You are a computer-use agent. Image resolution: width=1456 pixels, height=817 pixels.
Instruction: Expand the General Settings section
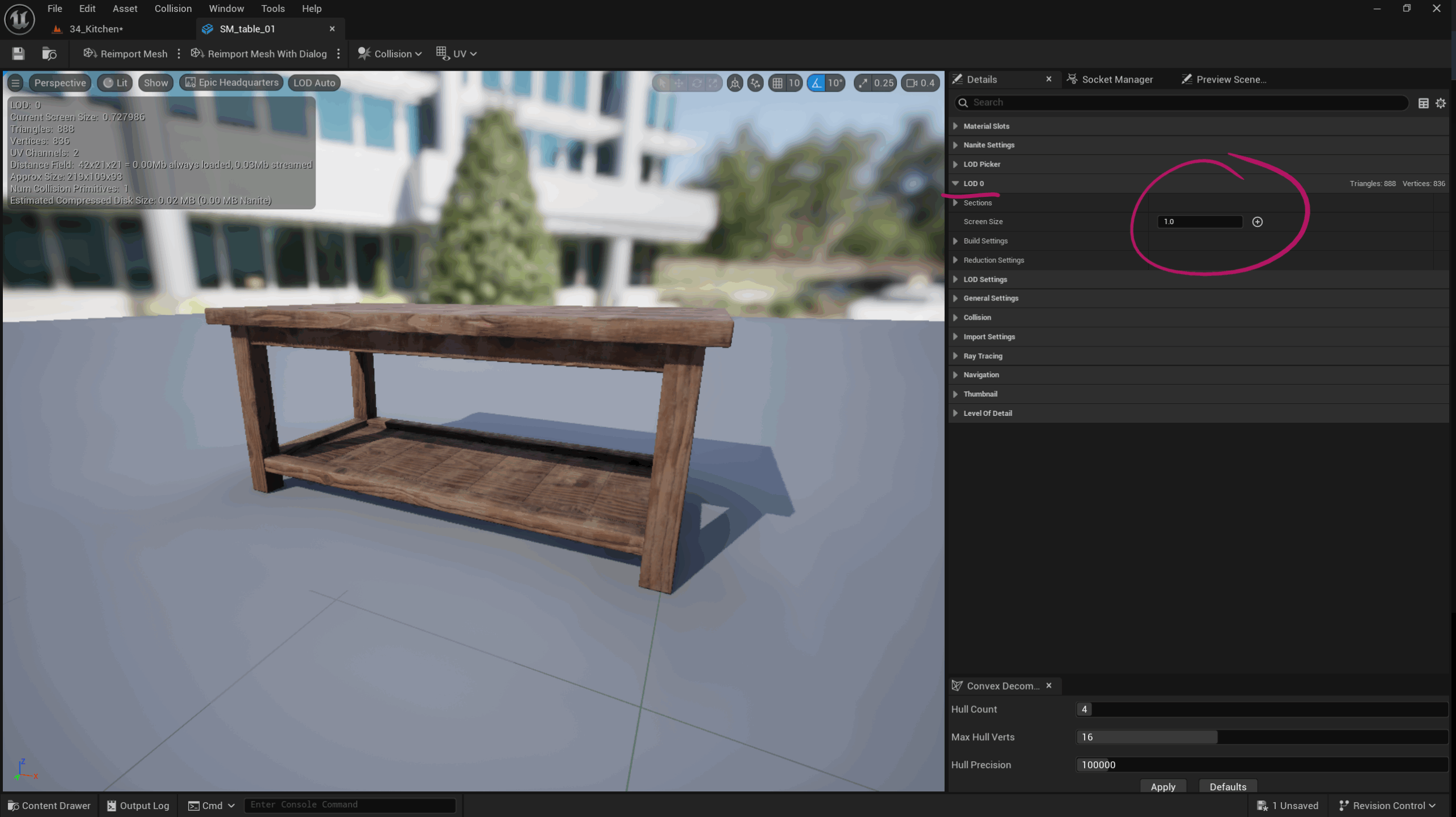point(955,299)
